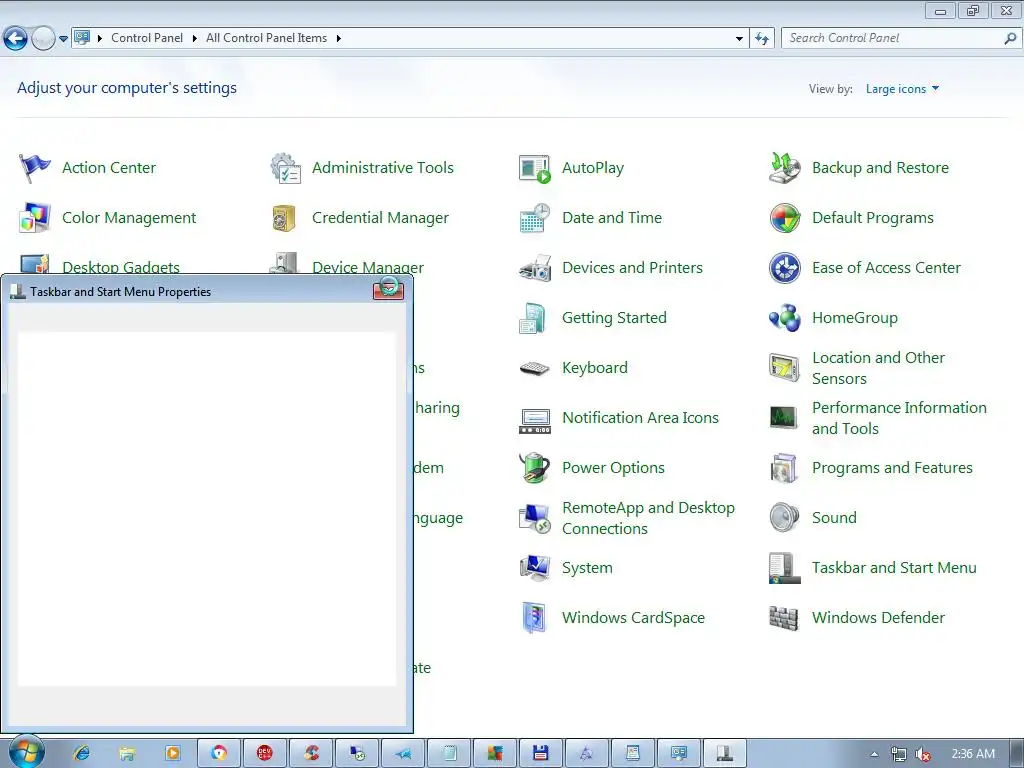Screen dimensions: 1024x768
Task: Expand the arrow after Control Panel breadcrumb
Action: click(x=195, y=39)
